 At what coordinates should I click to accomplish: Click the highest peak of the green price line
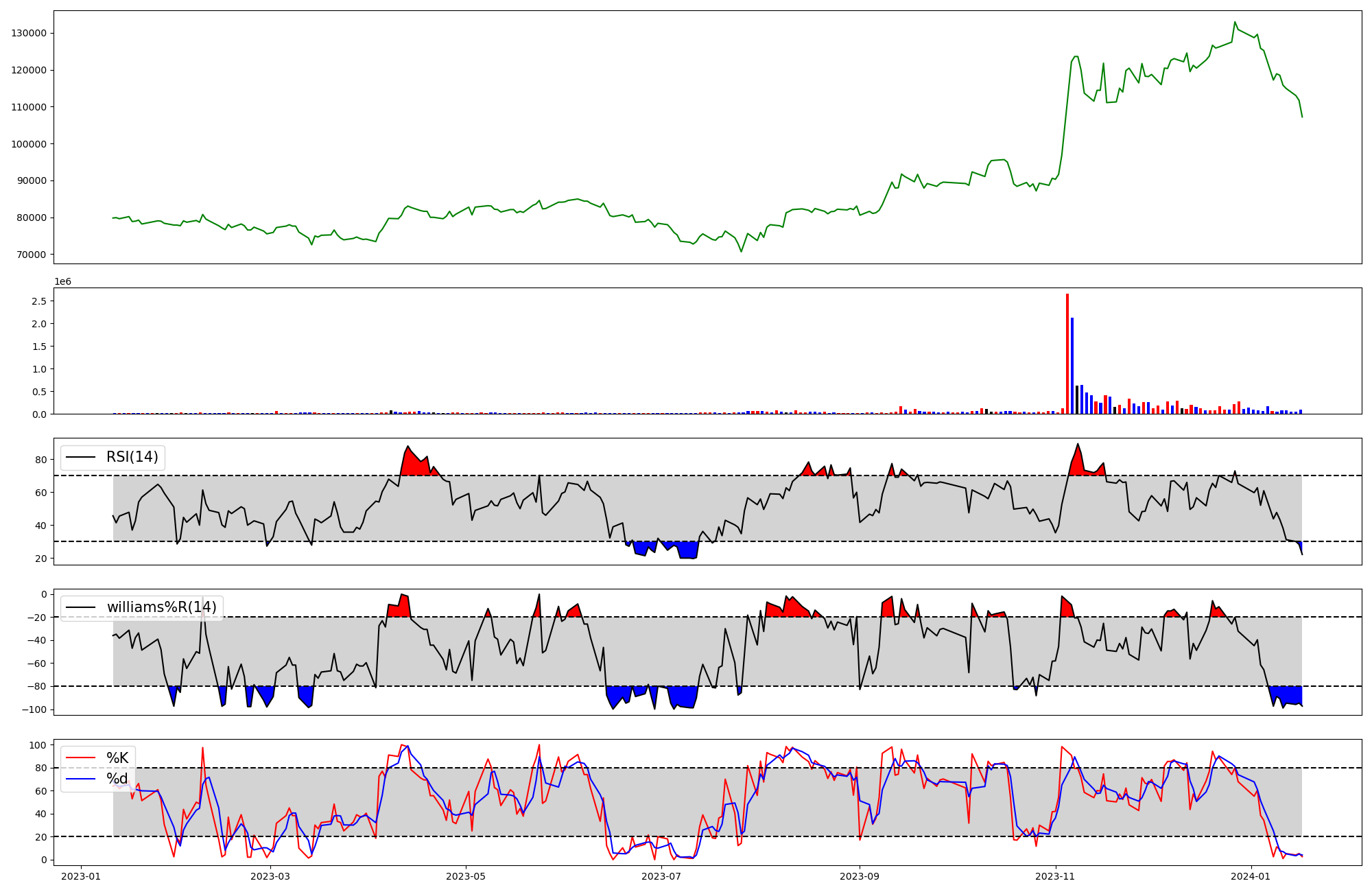[1235, 22]
